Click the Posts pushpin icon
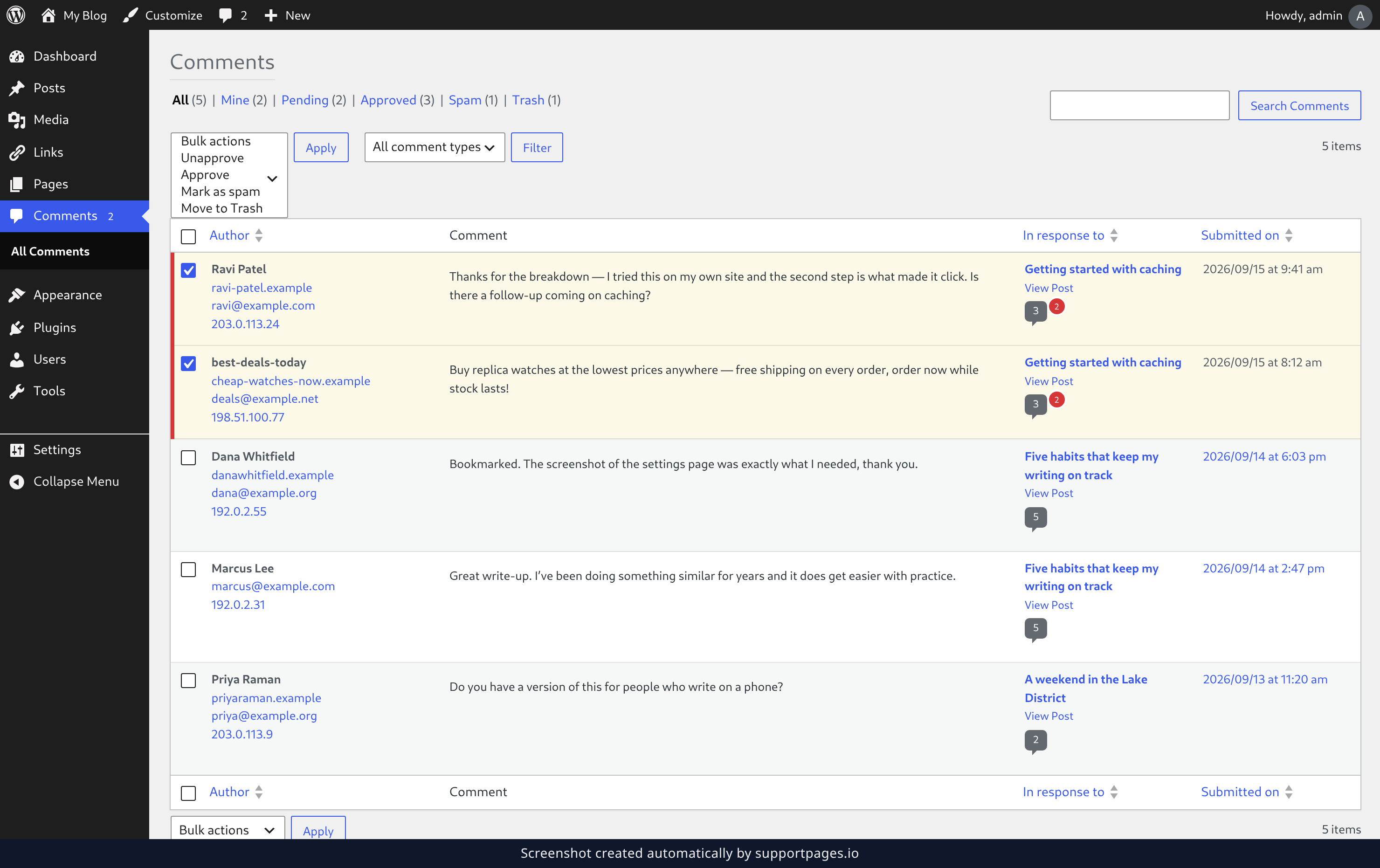This screenshot has width=1380, height=868. pos(17,88)
